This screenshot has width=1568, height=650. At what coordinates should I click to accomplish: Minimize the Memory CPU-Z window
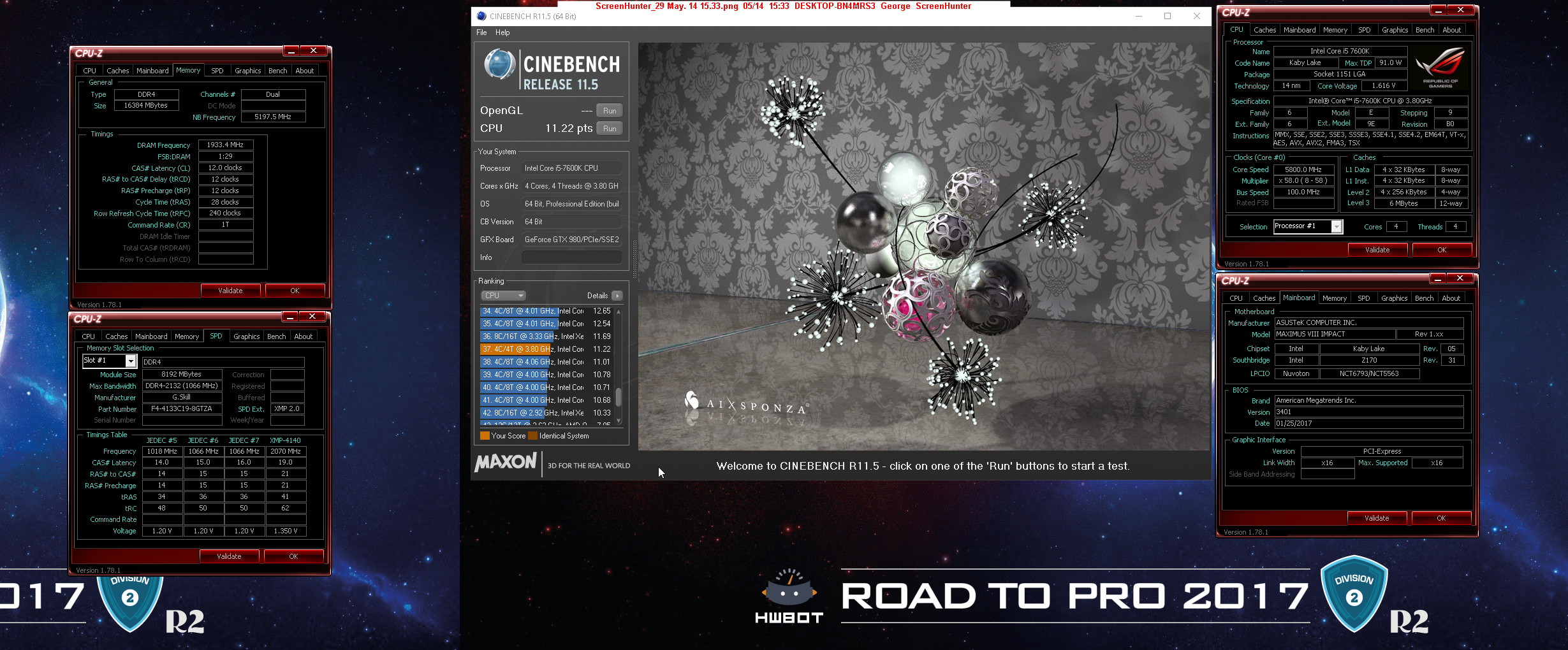point(291,51)
